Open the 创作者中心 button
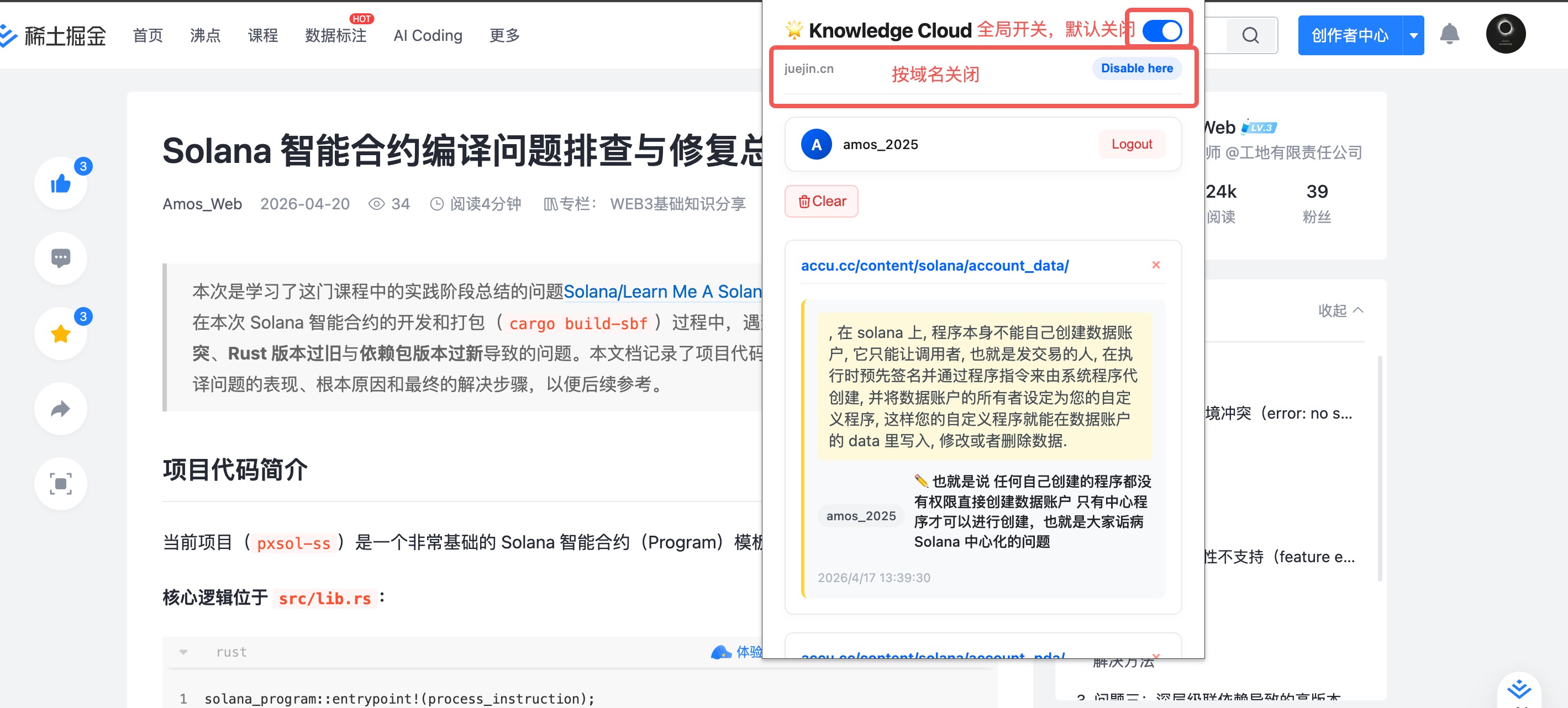1568x708 pixels. 1349,35
